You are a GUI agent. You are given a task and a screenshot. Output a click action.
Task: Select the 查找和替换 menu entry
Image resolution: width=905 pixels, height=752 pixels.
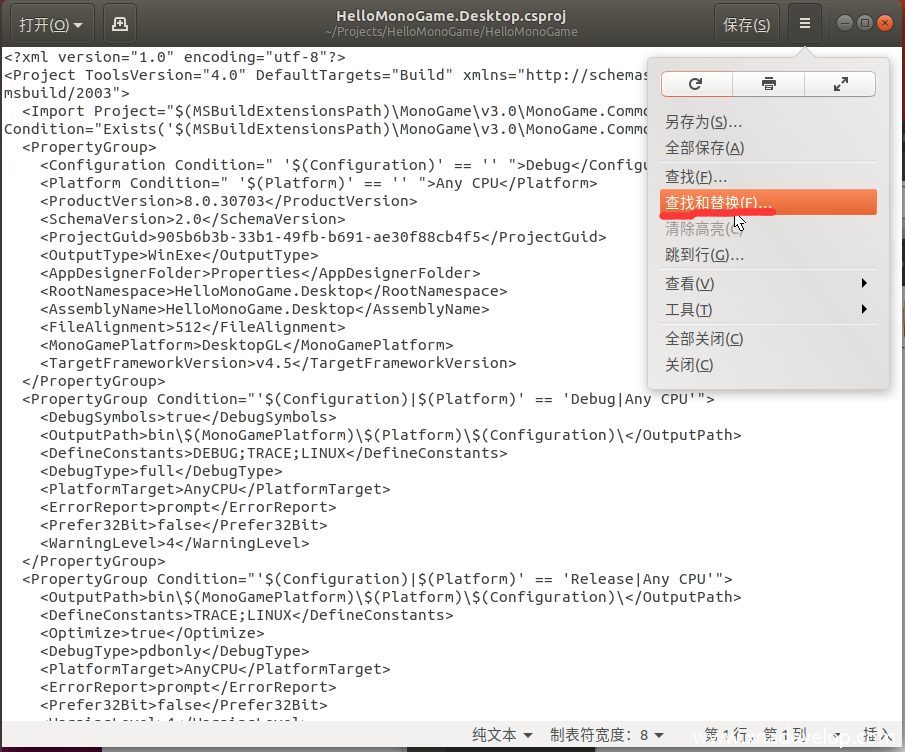click(x=718, y=203)
